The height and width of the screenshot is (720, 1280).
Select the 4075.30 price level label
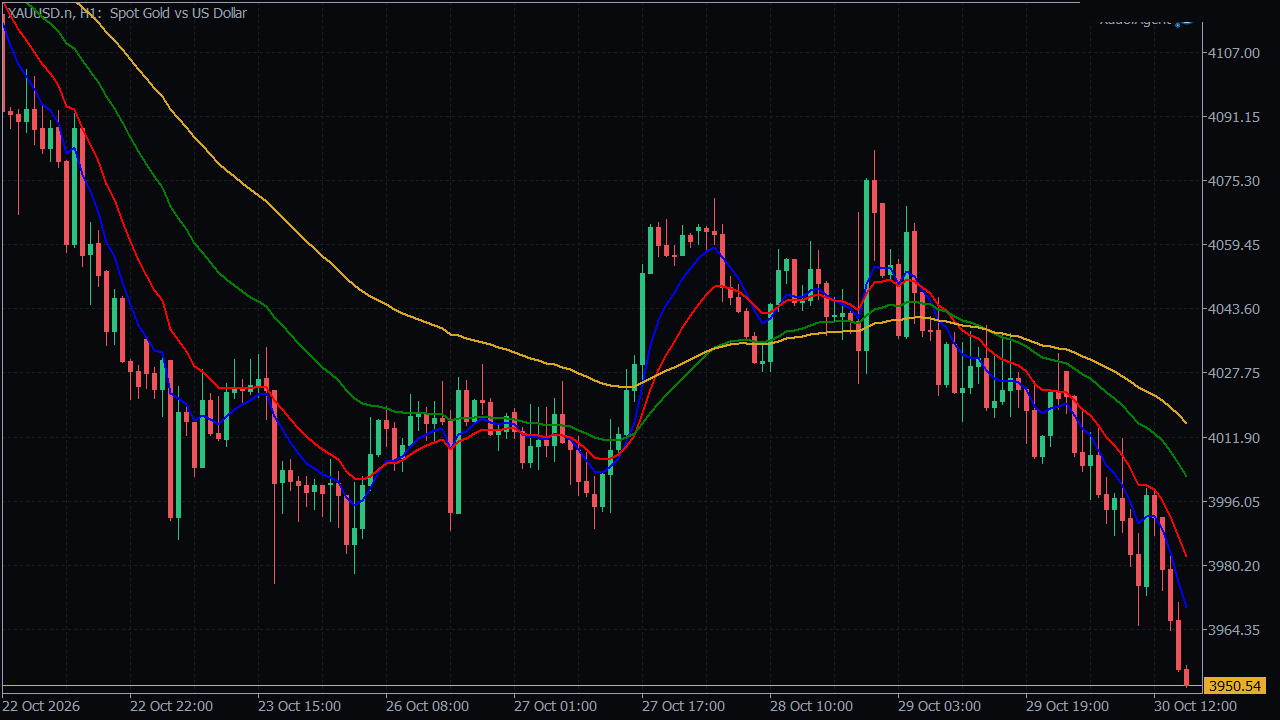point(1235,181)
